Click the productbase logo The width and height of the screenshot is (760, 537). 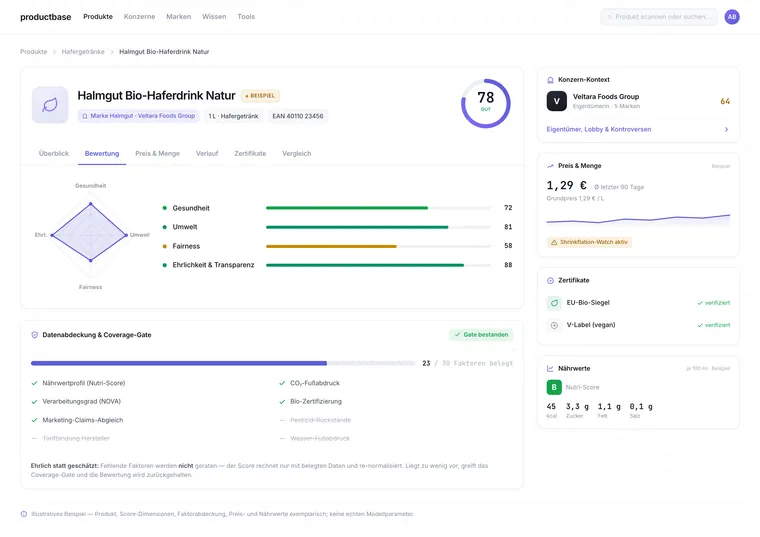pos(46,17)
